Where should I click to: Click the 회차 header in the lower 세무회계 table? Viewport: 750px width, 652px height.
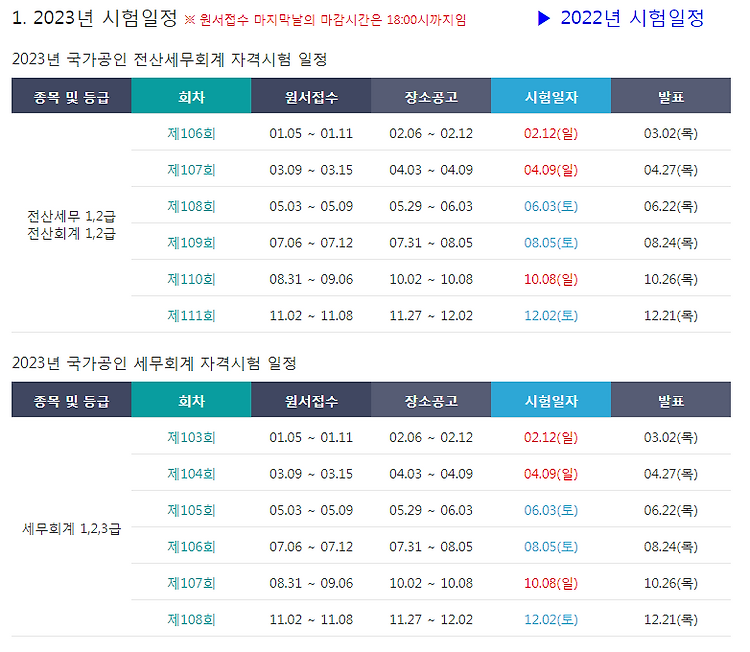click(x=191, y=400)
